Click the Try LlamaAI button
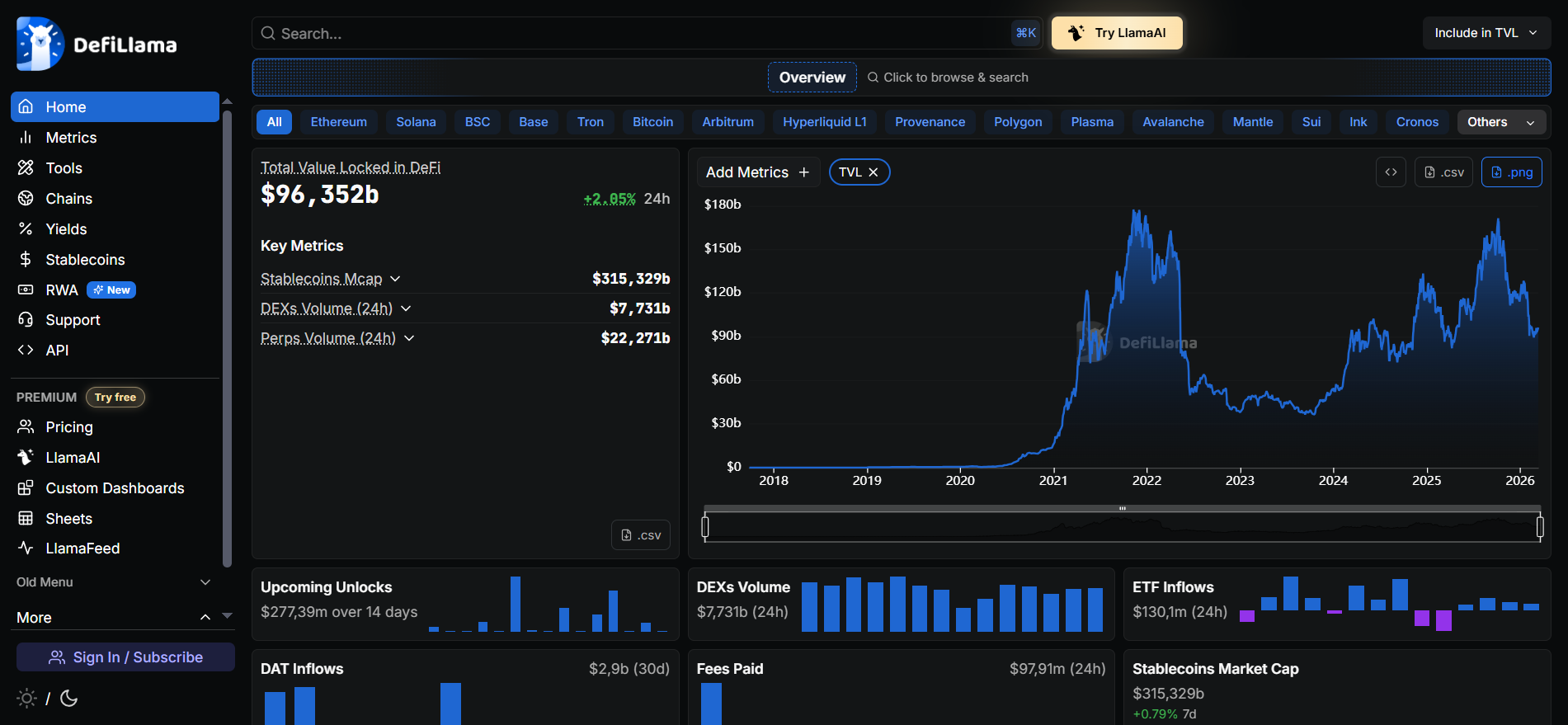 [x=1117, y=33]
